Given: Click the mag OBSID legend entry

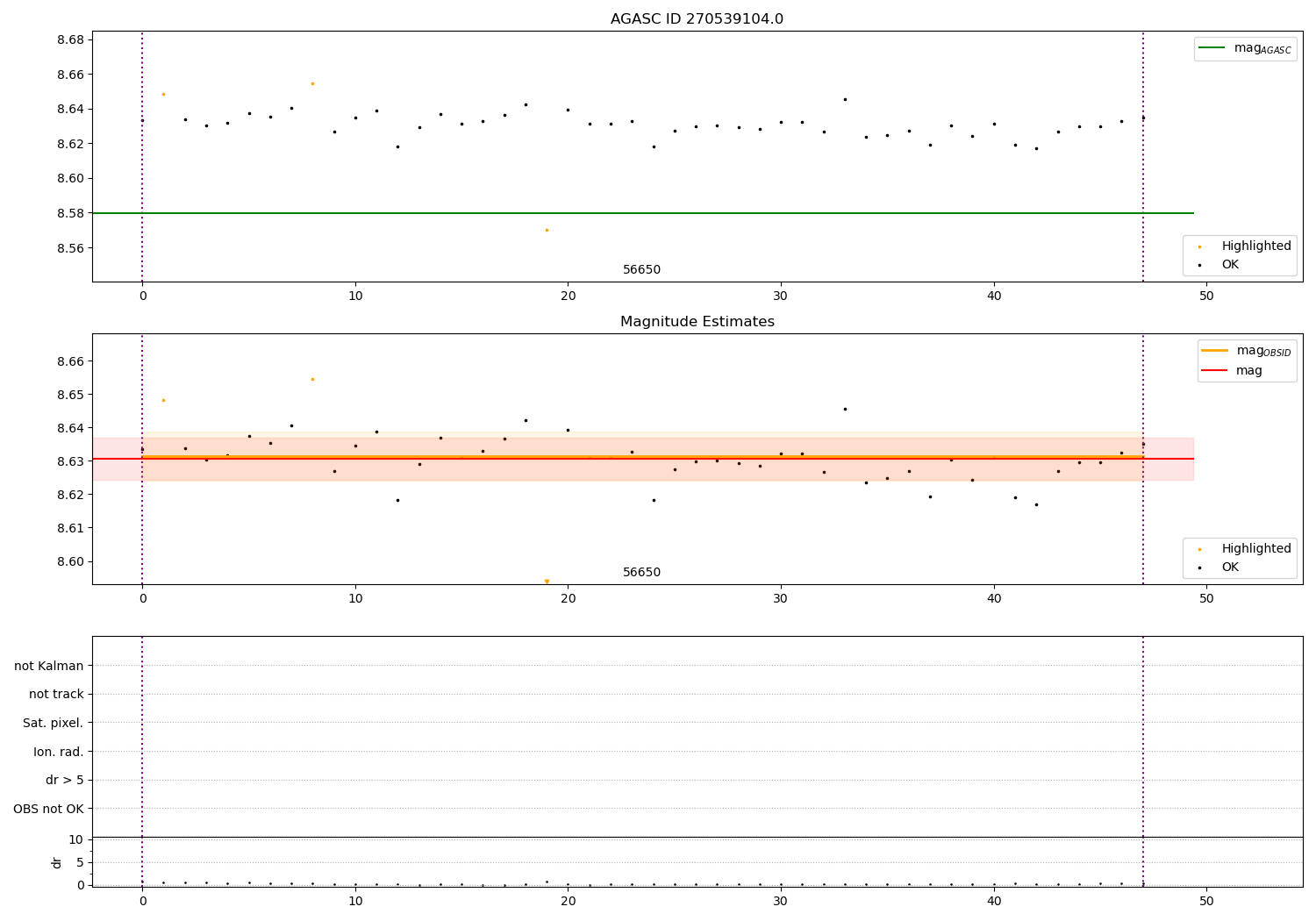Looking at the screenshot, I should click(1263, 351).
